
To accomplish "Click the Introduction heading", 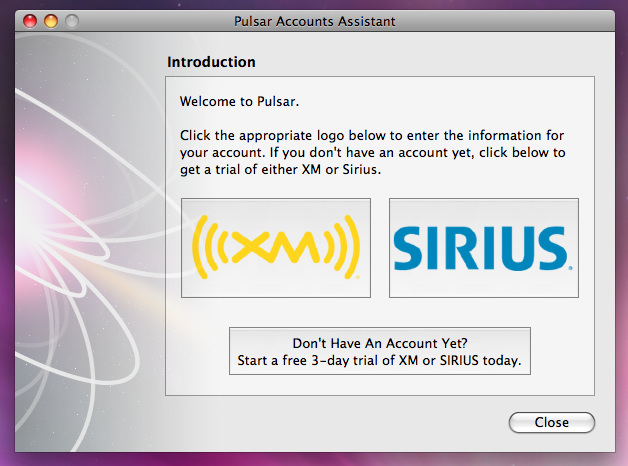I will coord(211,62).
